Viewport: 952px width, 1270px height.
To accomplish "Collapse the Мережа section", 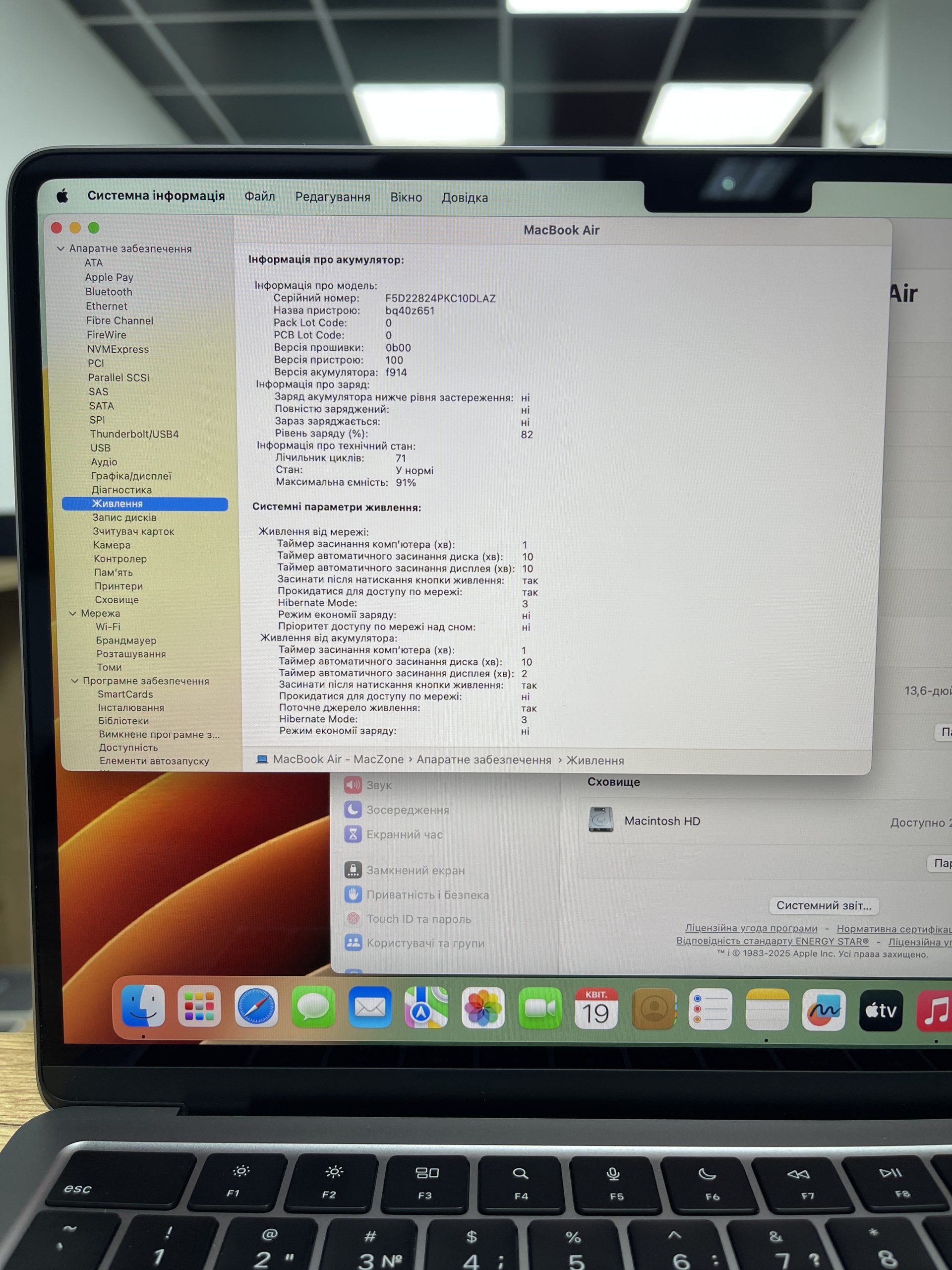I will point(73,613).
